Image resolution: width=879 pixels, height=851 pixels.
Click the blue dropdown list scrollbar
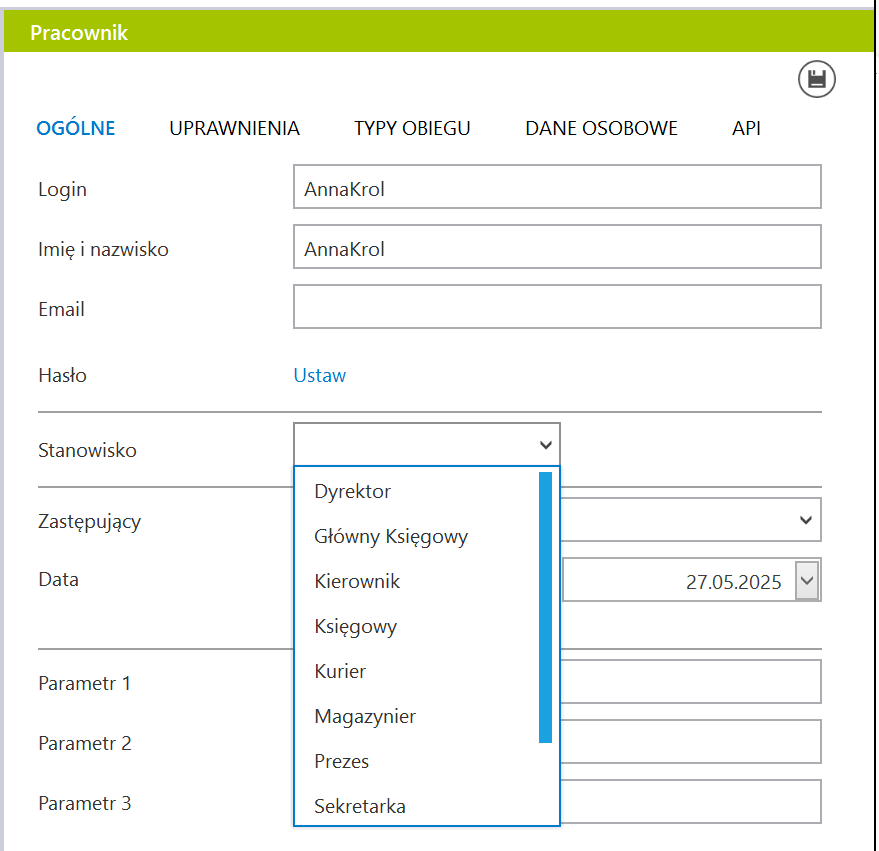(x=545, y=607)
